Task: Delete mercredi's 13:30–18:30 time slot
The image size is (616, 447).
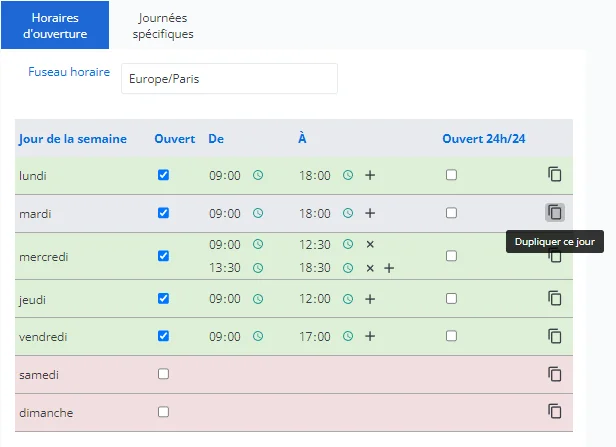Action: point(370,268)
